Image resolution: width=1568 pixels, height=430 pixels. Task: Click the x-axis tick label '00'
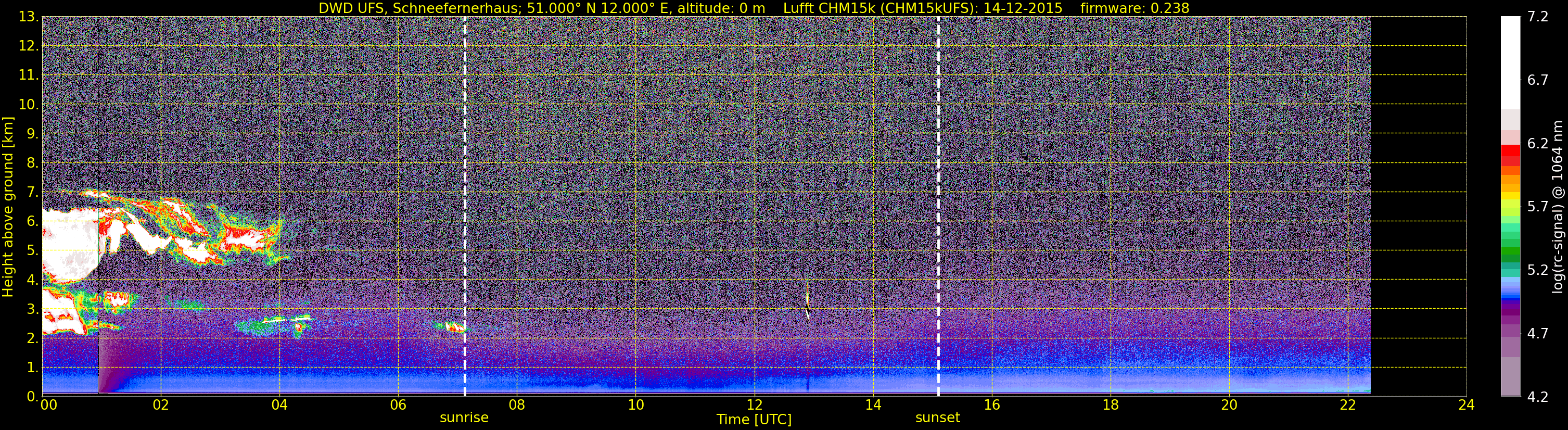[49, 405]
